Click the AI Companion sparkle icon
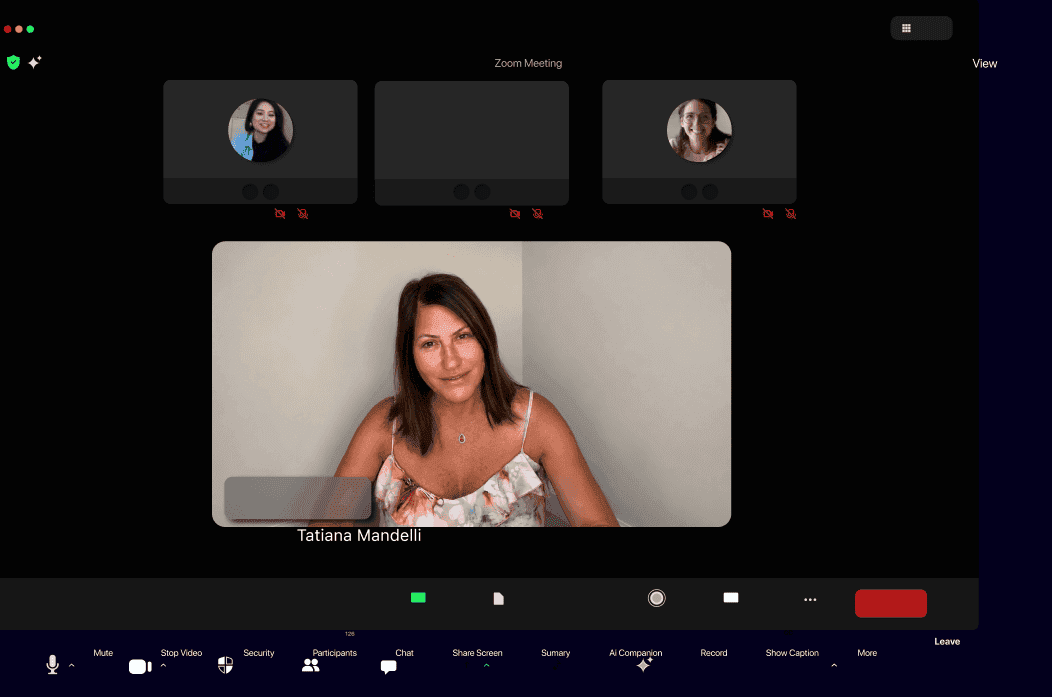The height and width of the screenshot is (697, 1052). [x=644, y=664]
